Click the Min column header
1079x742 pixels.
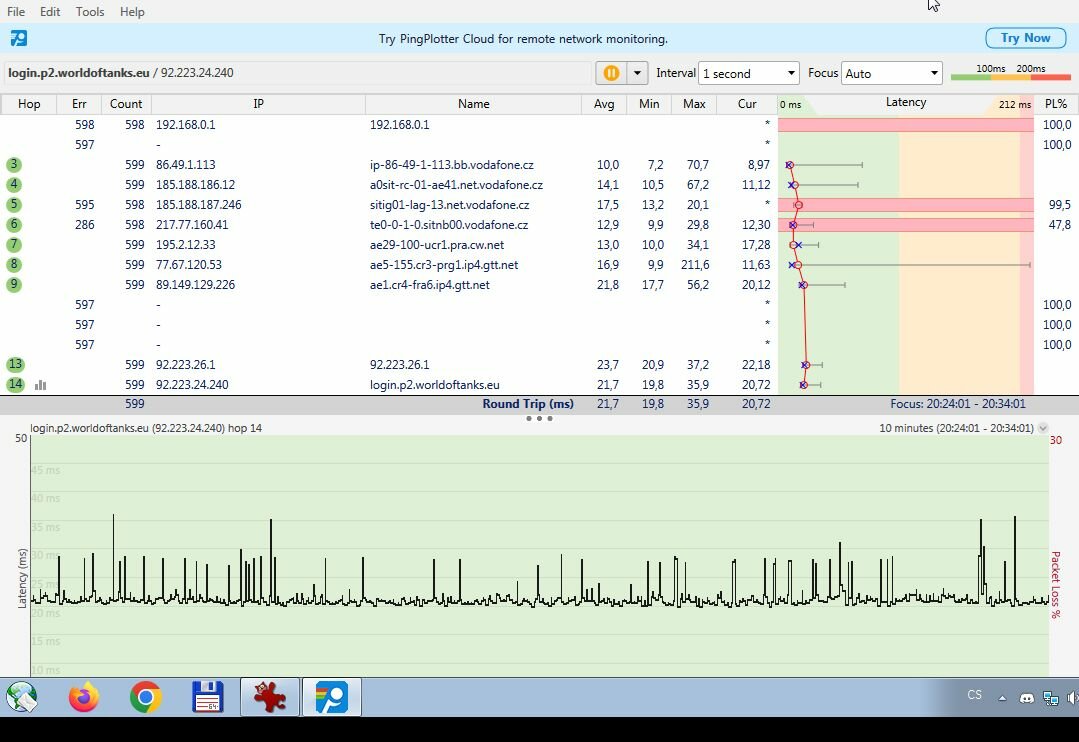pos(649,104)
